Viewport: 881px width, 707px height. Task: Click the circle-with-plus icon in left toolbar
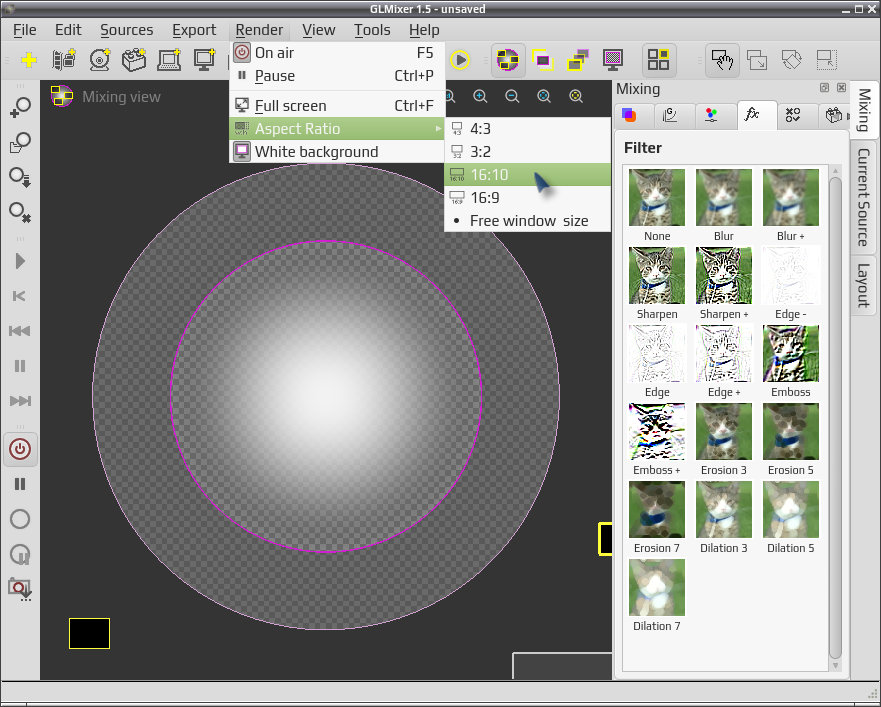click(x=20, y=107)
